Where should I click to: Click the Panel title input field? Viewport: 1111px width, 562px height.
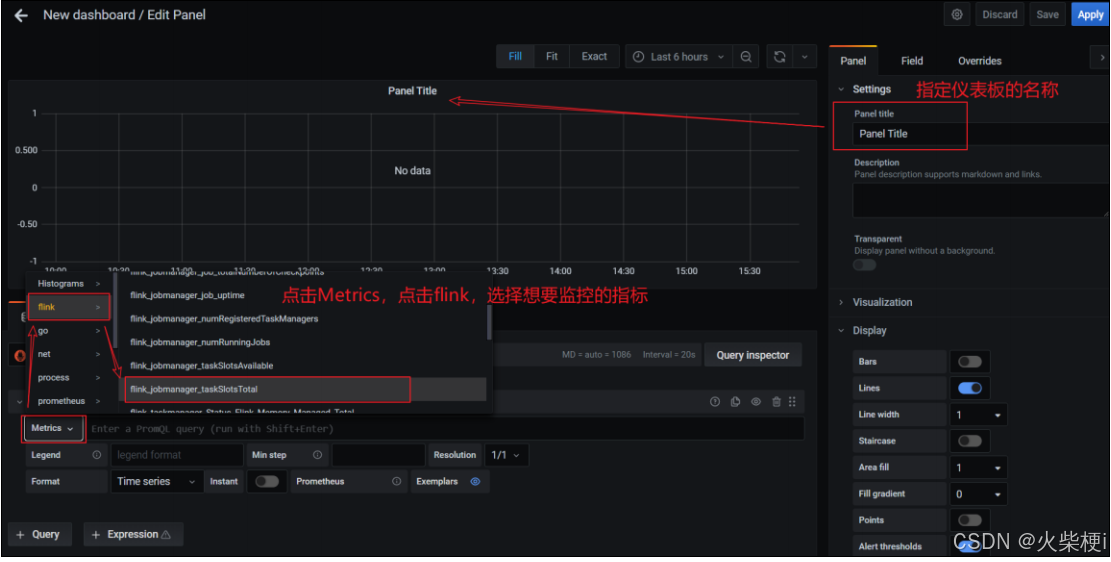[x=980, y=133]
